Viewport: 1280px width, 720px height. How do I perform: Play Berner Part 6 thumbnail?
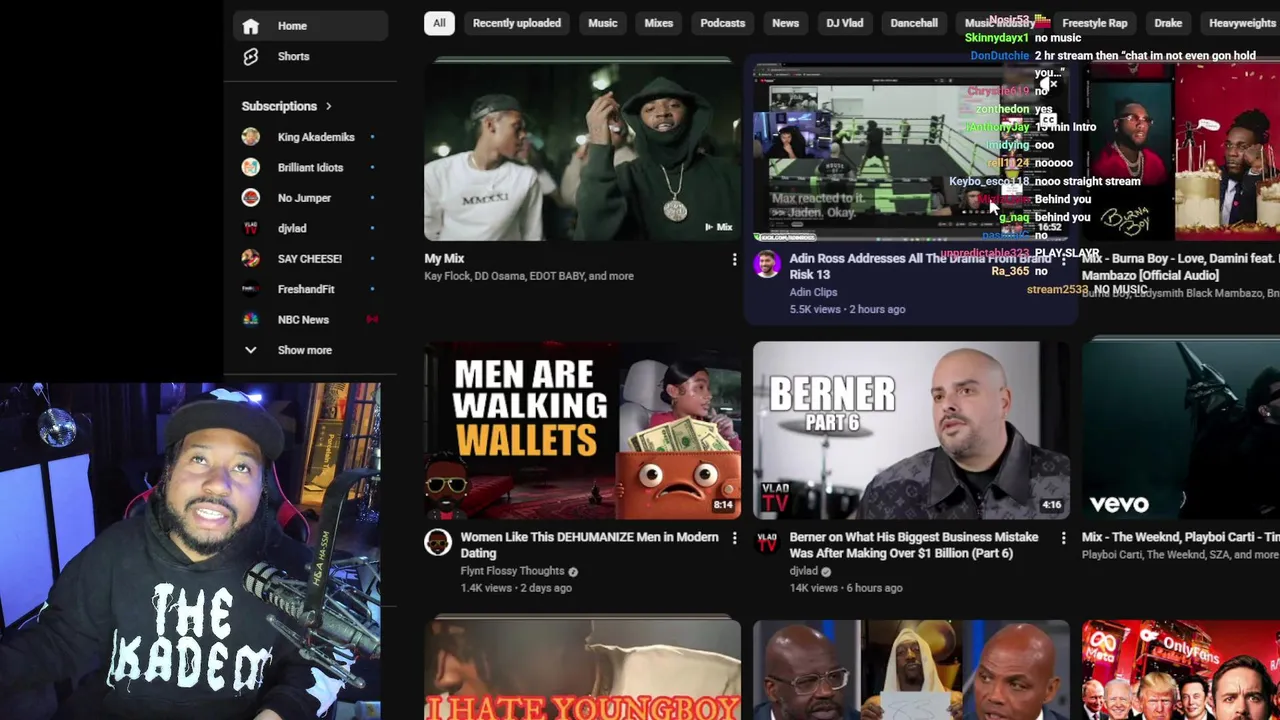pyautogui.click(x=911, y=431)
